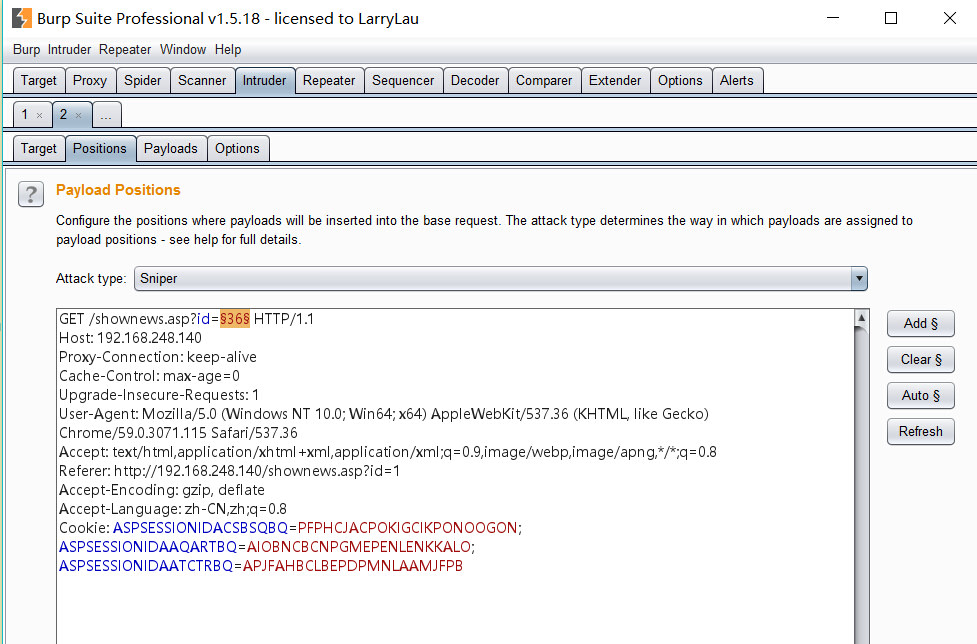Image resolution: width=977 pixels, height=644 pixels.
Task: Select the main Intruder tab
Action: 264,80
